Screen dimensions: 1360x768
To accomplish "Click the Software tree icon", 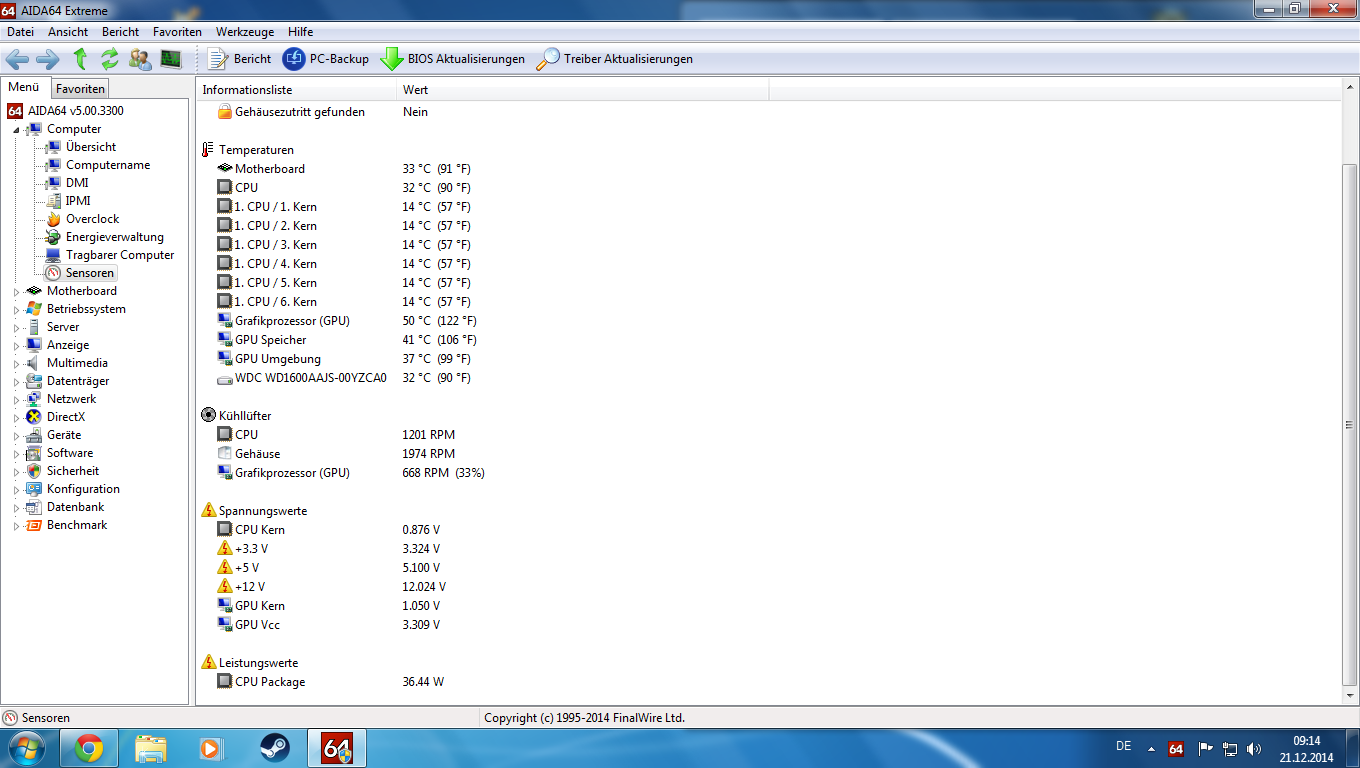I will point(34,453).
